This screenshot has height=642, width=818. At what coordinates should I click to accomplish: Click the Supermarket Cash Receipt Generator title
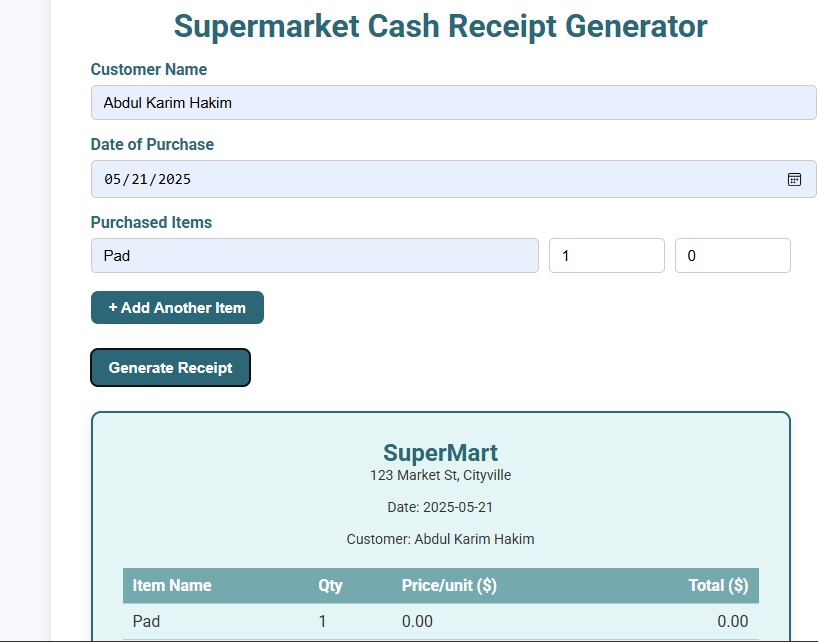(x=440, y=26)
